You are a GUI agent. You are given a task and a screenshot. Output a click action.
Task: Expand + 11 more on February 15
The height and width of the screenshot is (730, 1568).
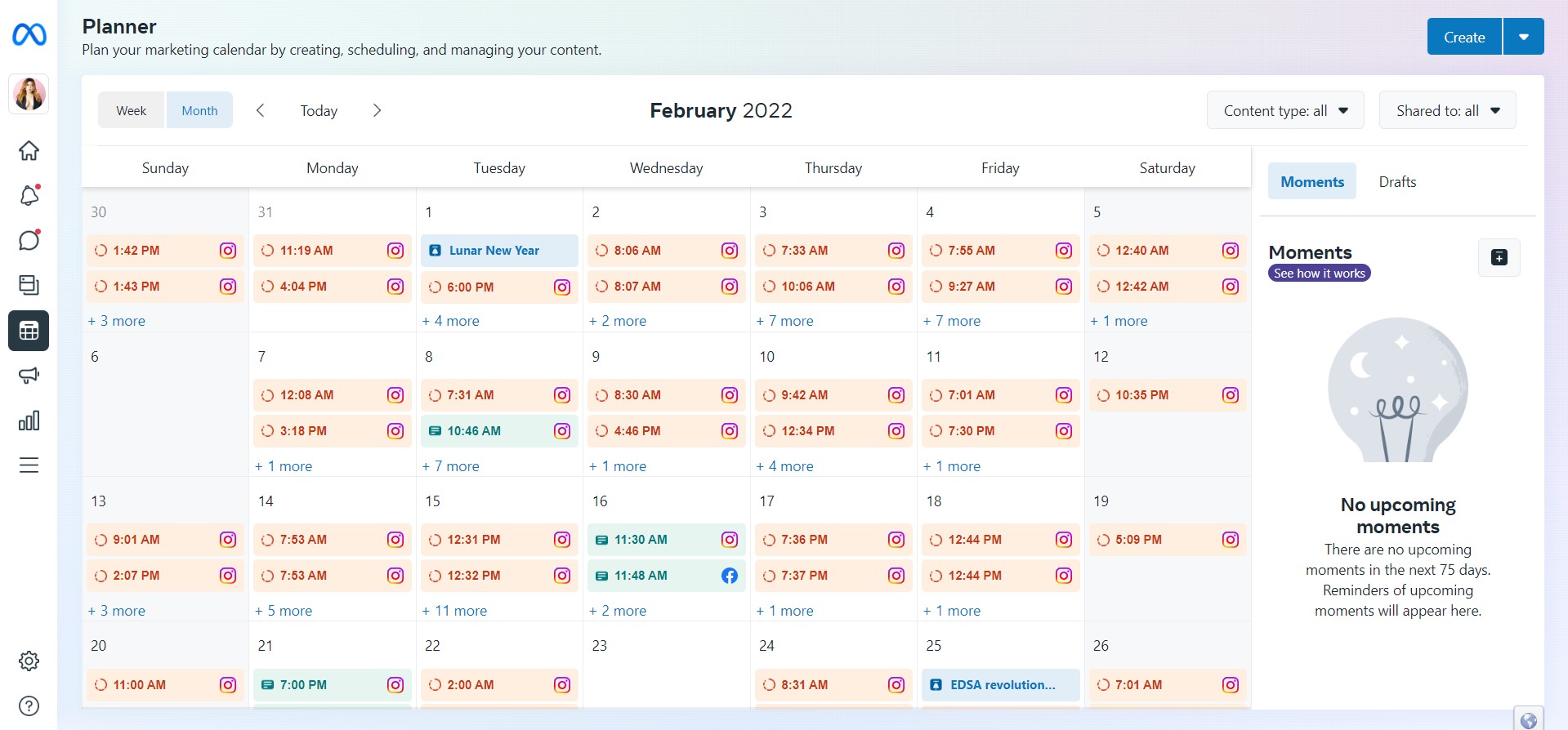click(454, 611)
